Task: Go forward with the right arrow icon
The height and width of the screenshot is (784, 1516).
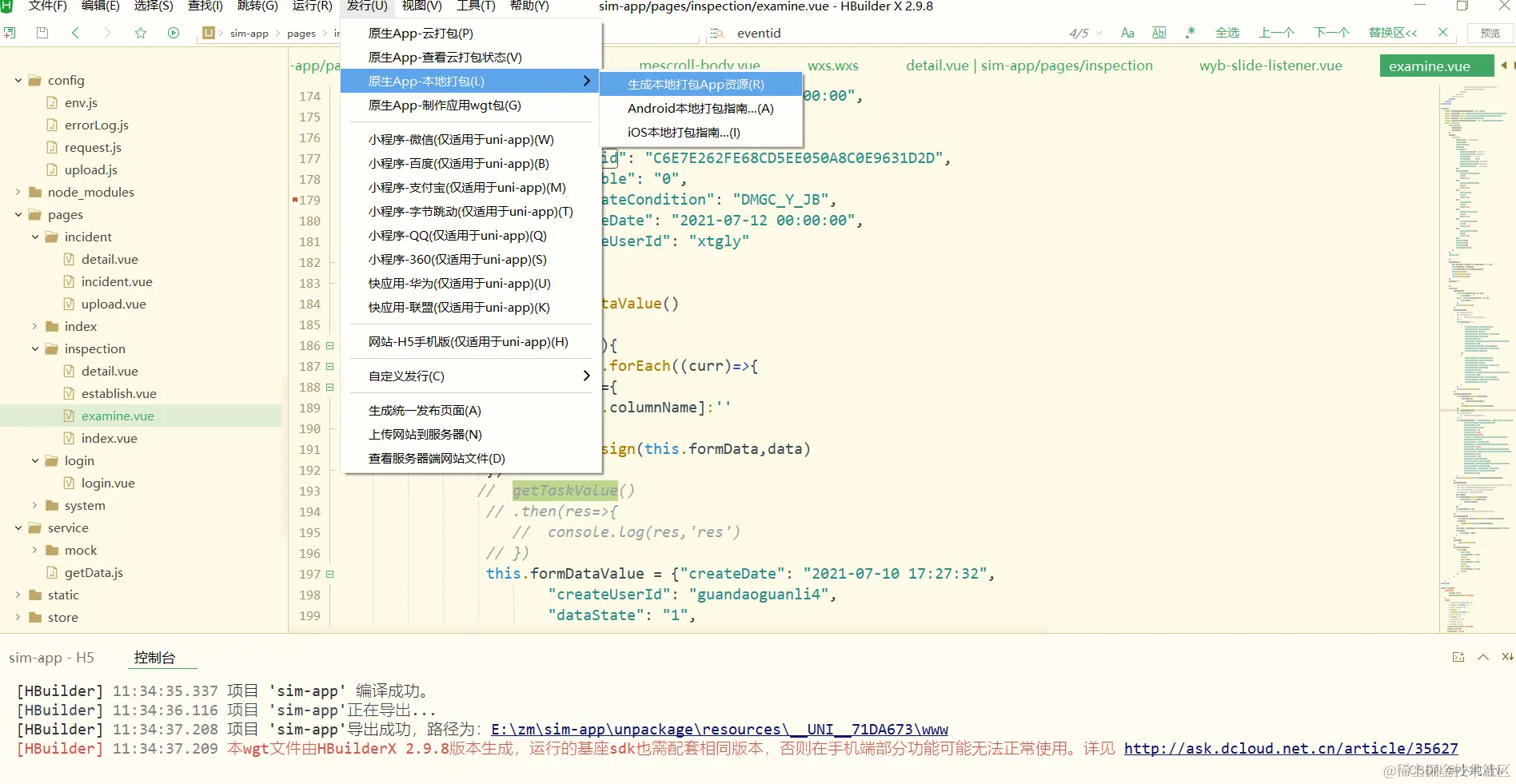Action: [x=108, y=33]
